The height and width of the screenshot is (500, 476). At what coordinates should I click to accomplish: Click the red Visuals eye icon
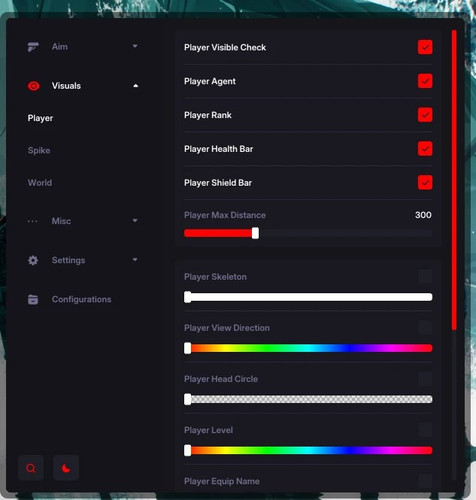click(33, 86)
